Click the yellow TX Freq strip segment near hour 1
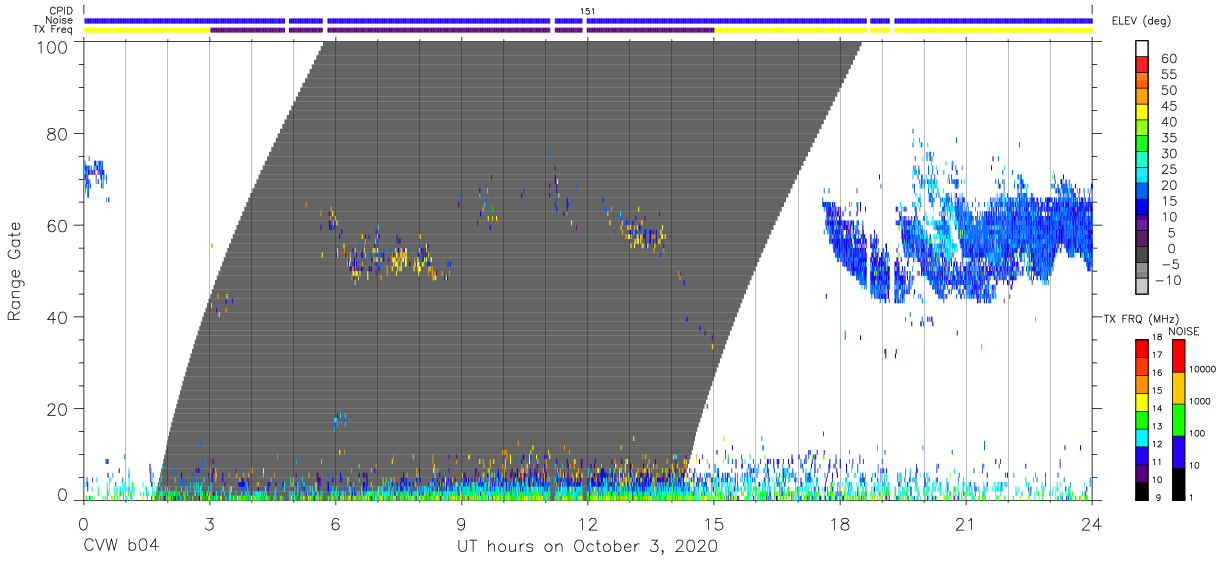The image size is (1228, 567). pos(147,30)
